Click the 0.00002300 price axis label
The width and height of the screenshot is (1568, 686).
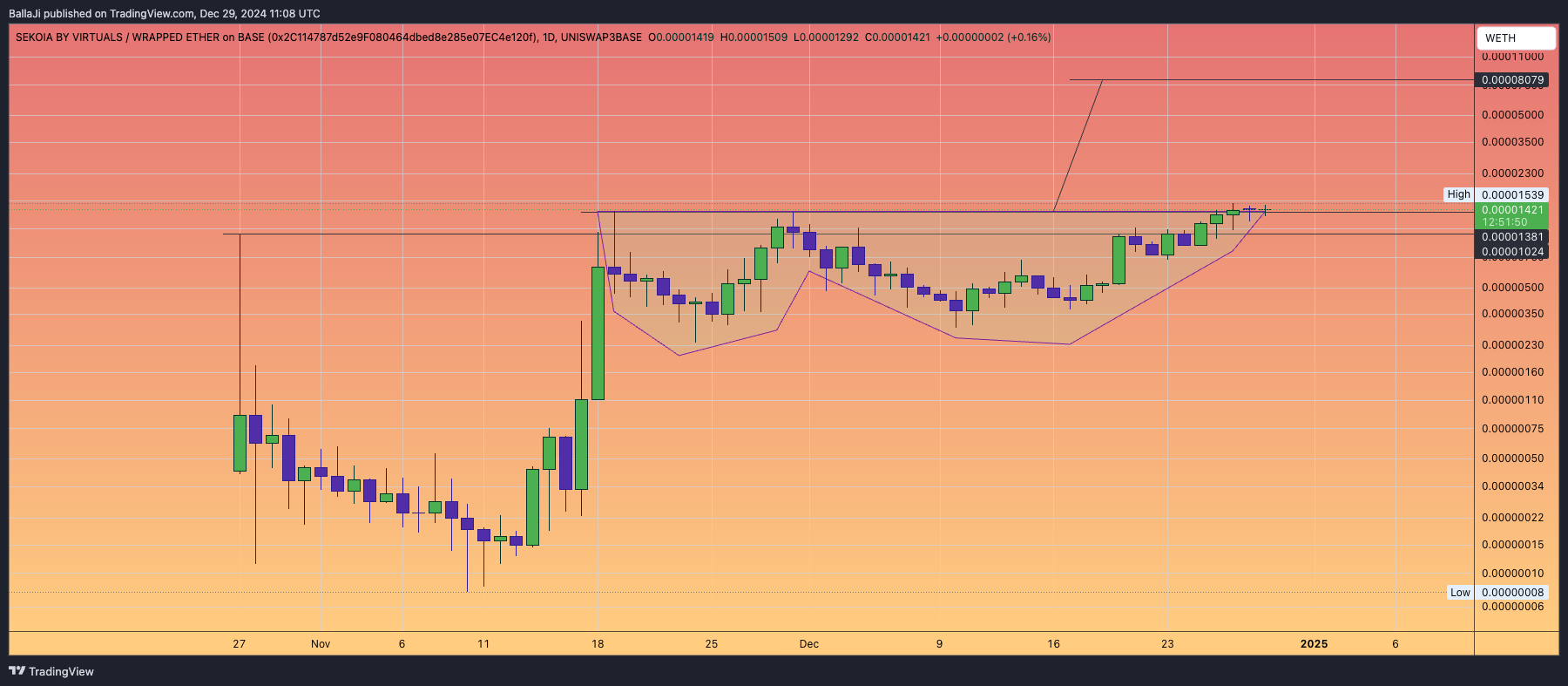pyautogui.click(x=1513, y=173)
